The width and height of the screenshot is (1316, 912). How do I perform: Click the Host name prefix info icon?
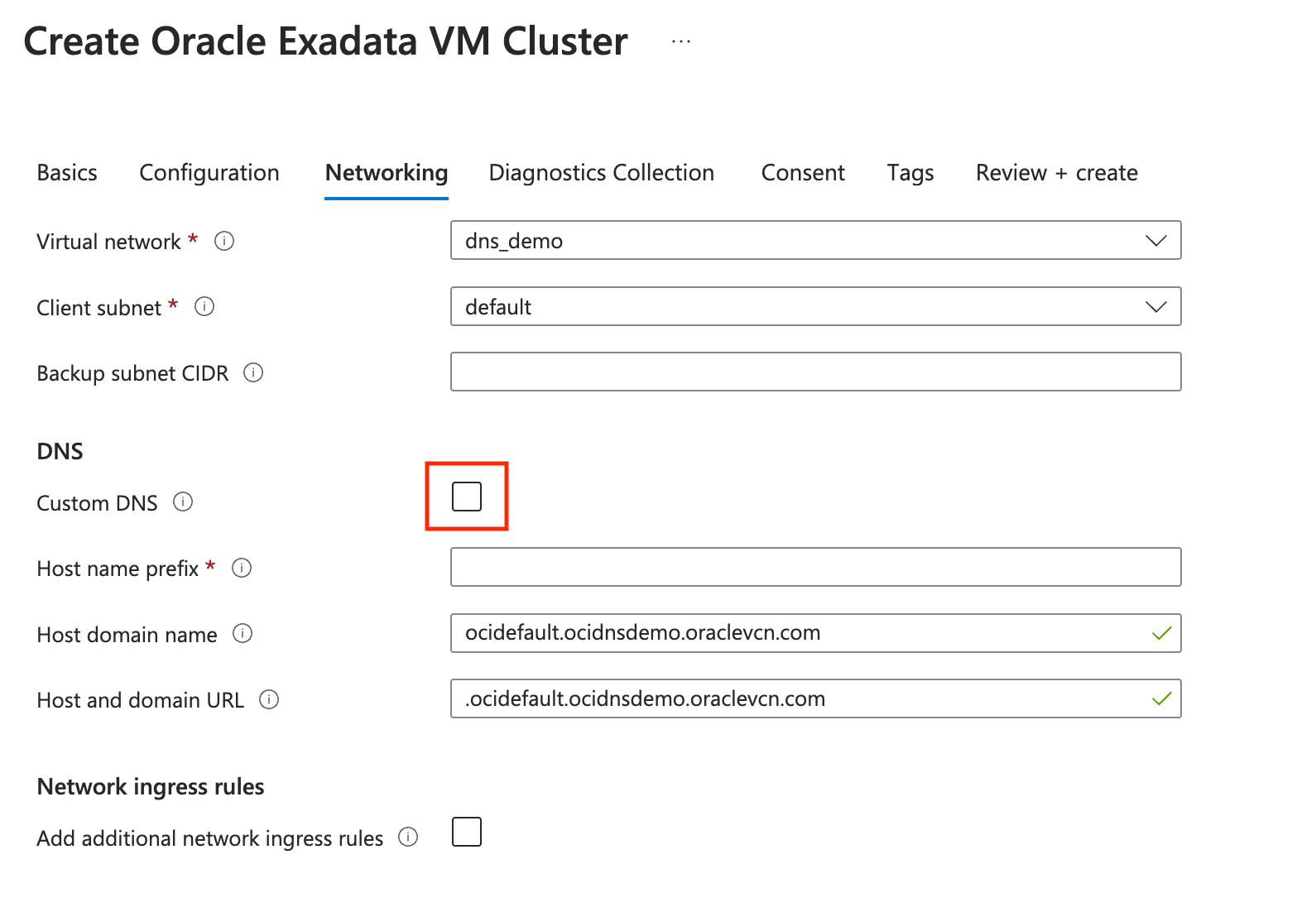(242, 568)
